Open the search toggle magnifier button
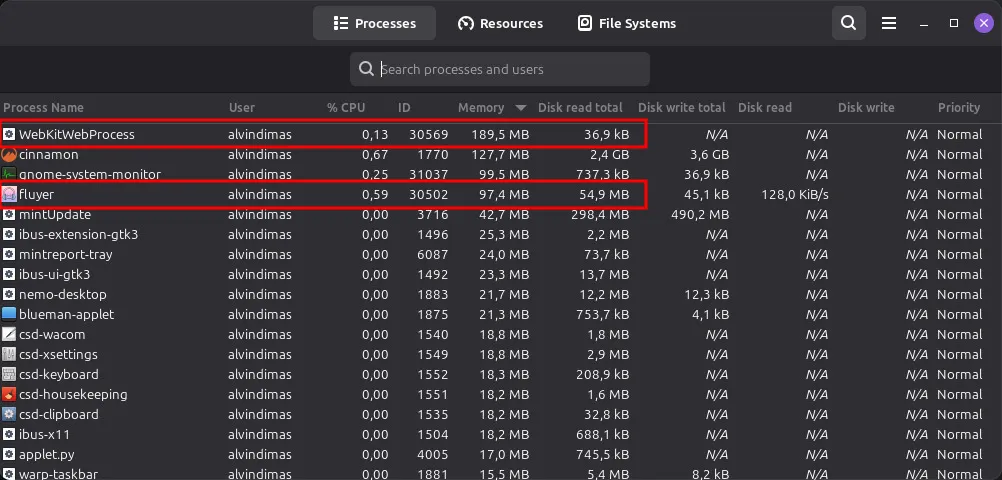This screenshot has width=1002, height=480. (x=849, y=24)
